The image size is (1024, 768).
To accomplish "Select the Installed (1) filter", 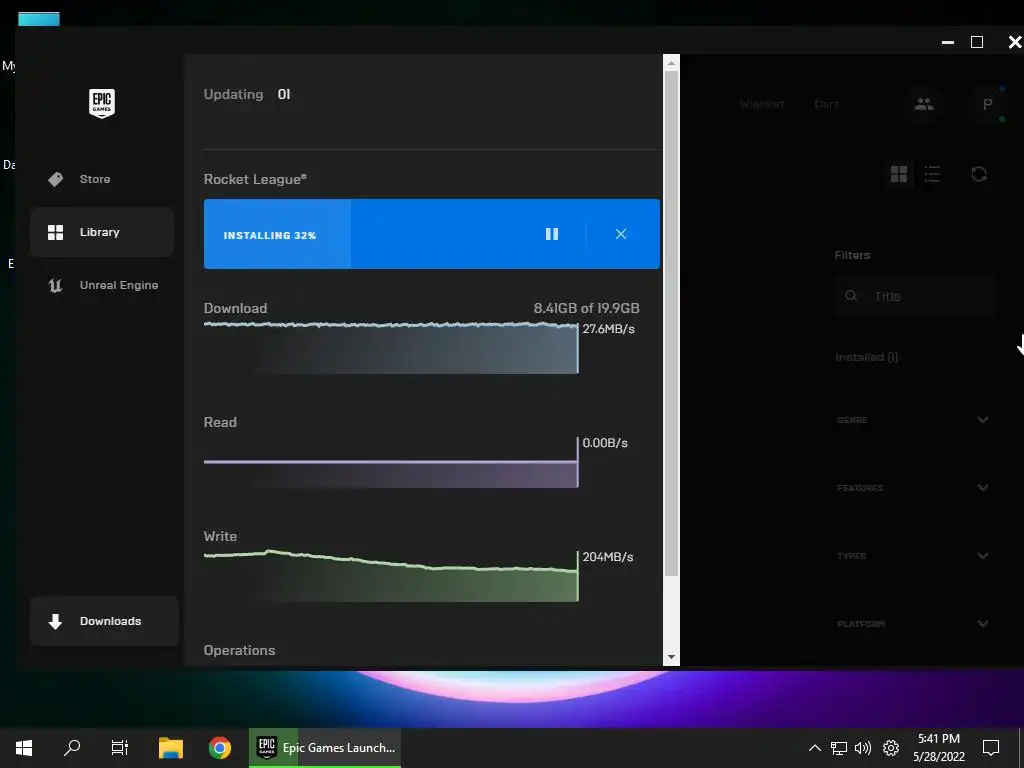I will click(x=867, y=357).
